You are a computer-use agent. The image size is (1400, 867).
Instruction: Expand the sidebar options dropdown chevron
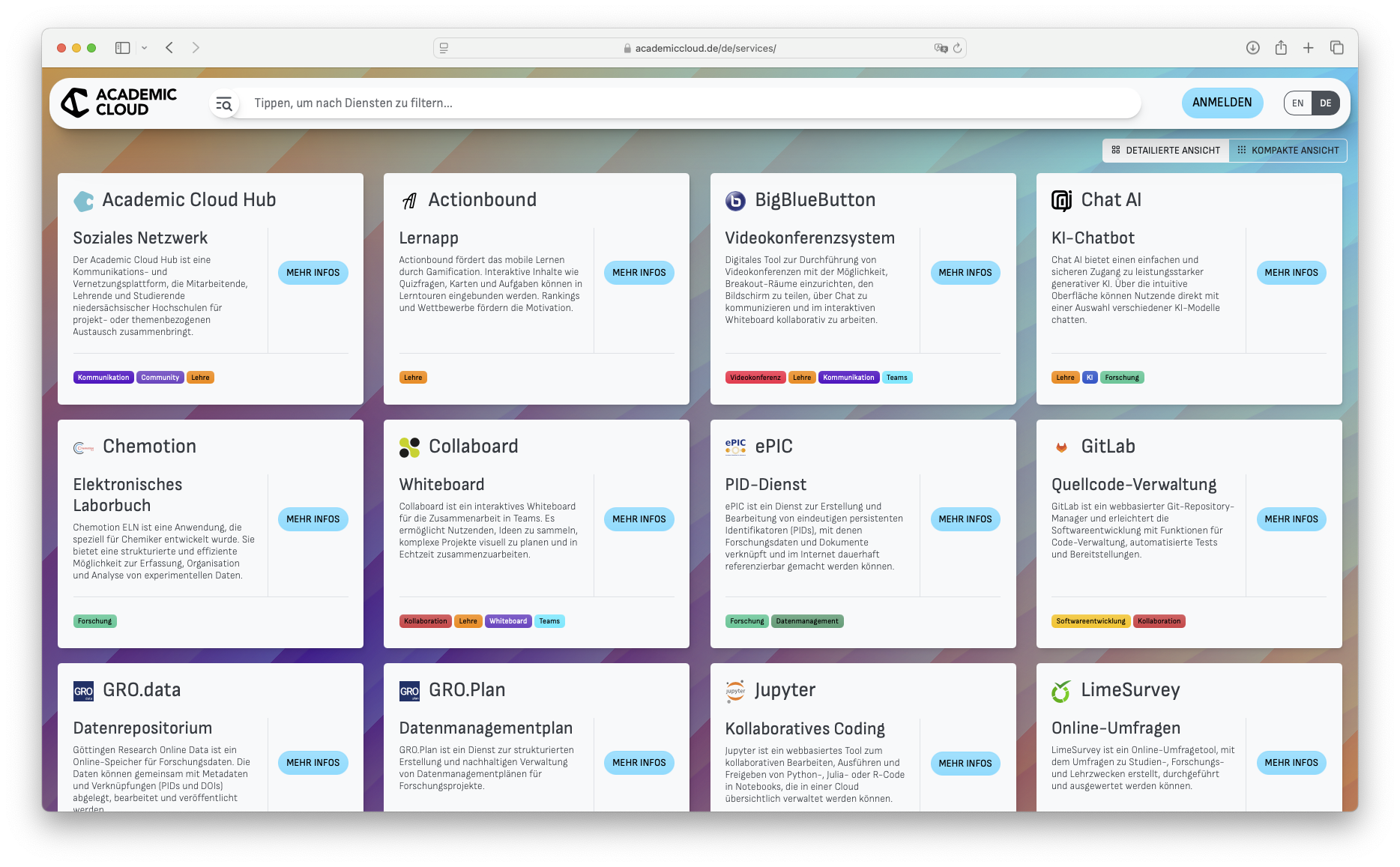[x=145, y=48]
